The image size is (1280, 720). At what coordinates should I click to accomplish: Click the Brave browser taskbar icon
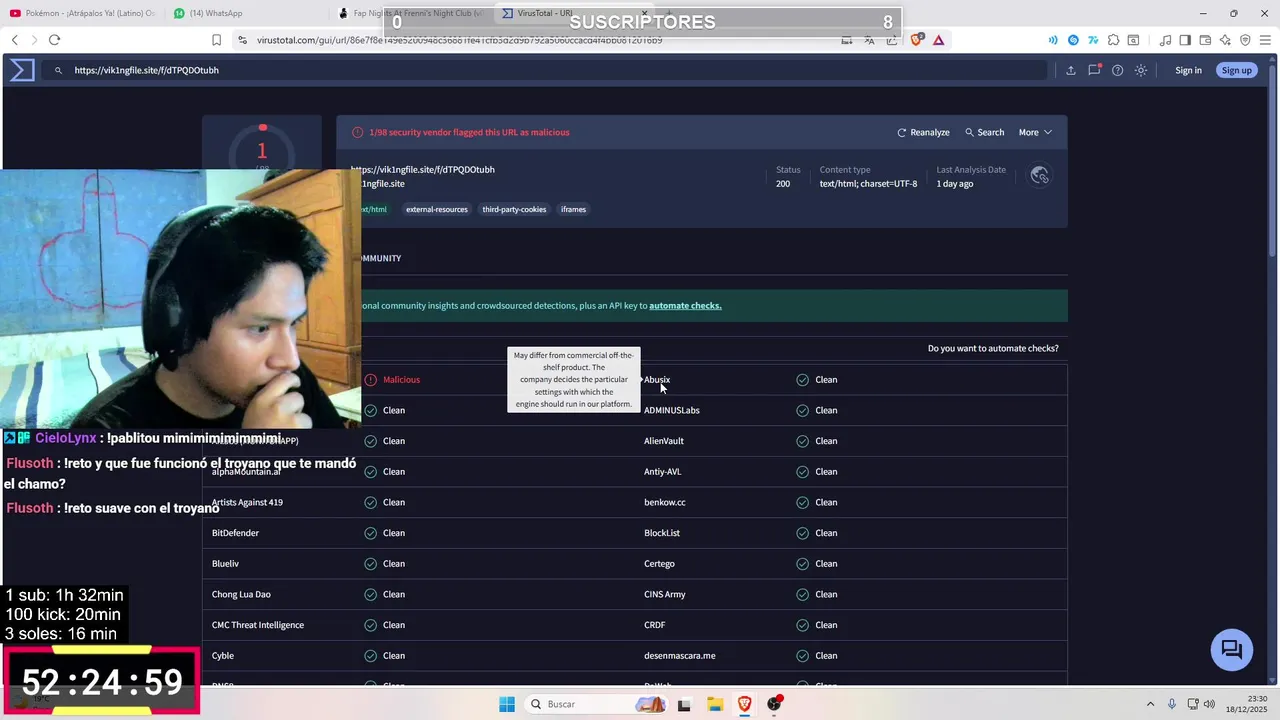(x=745, y=704)
